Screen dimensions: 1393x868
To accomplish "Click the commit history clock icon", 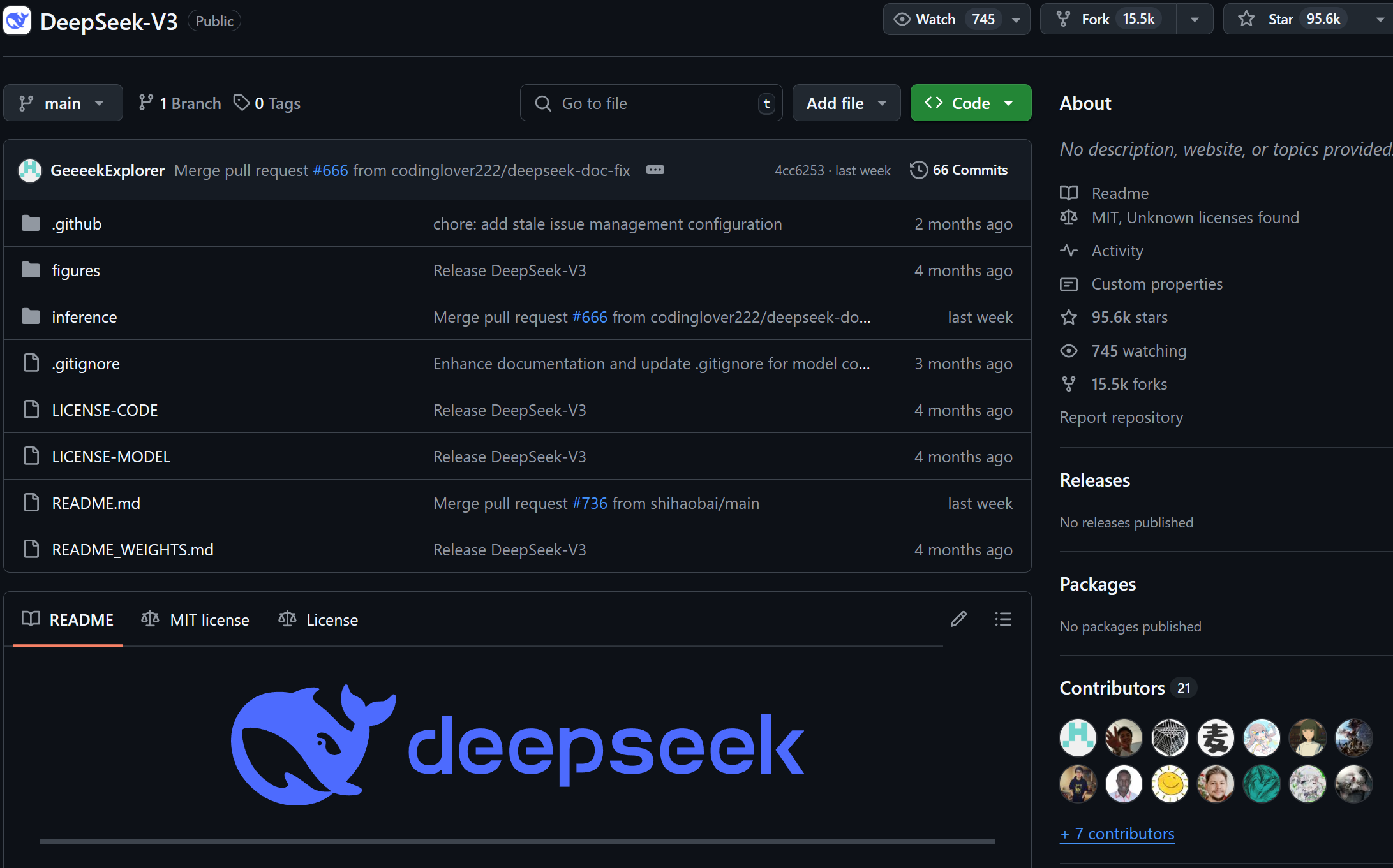I will coord(919,170).
